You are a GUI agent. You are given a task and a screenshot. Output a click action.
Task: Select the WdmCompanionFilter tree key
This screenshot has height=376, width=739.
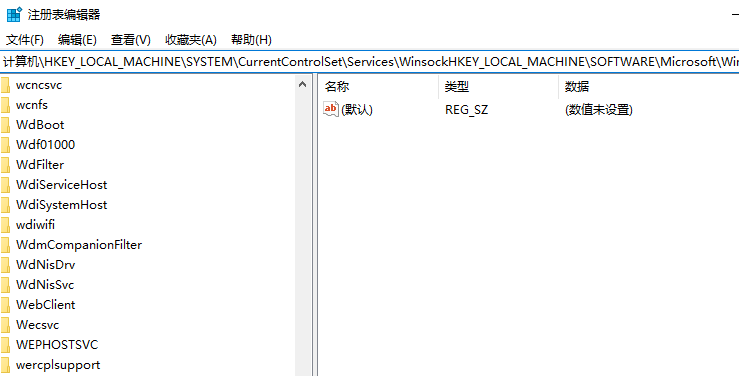coord(79,245)
